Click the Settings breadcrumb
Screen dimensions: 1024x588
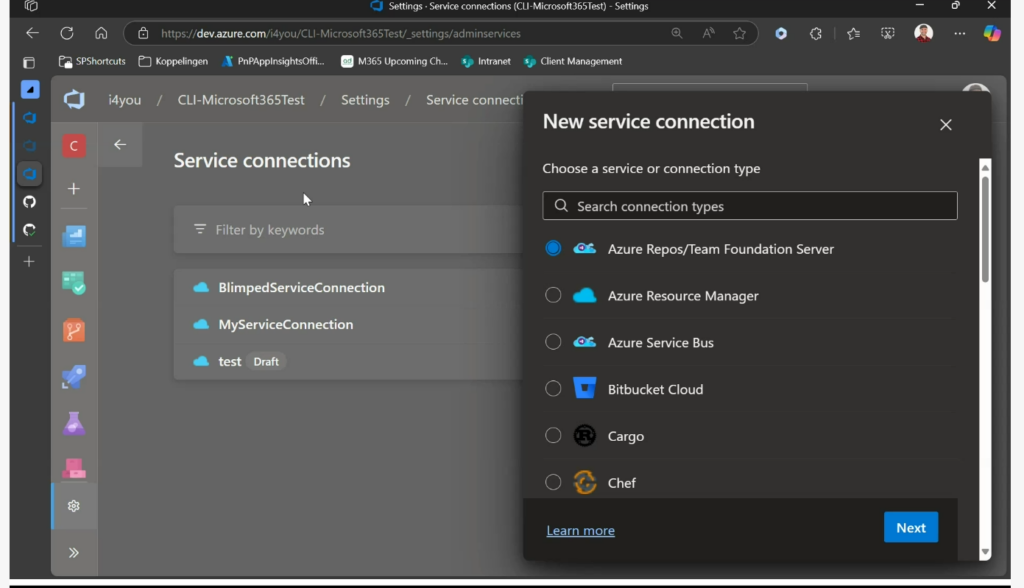click(365, 100)
